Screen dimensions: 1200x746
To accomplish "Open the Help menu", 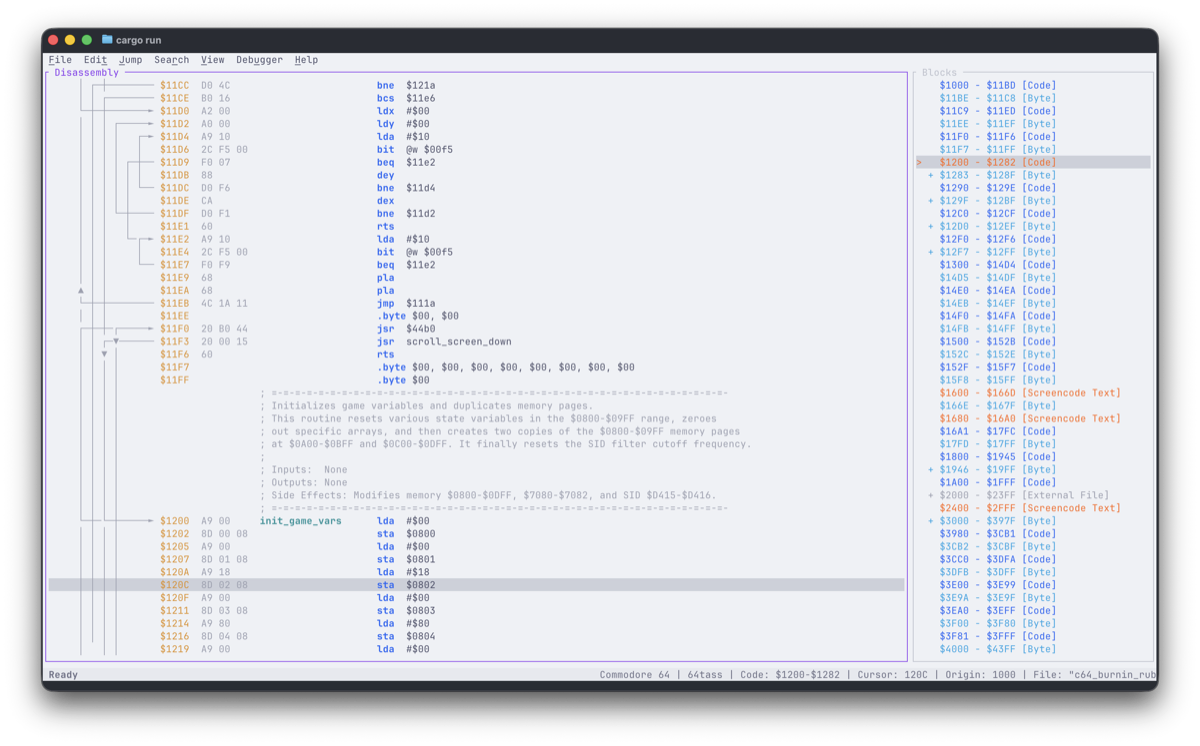I will [x=306, y=60].
